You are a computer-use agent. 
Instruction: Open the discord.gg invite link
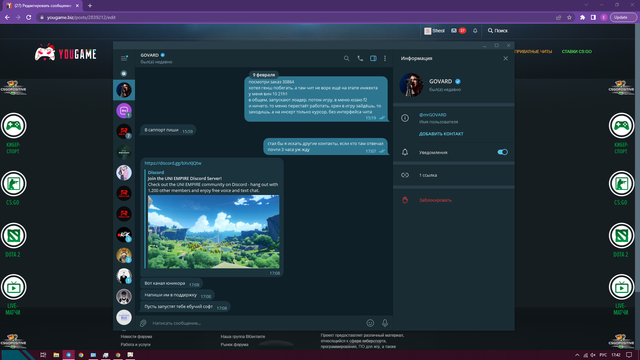[x=173, y=163]
